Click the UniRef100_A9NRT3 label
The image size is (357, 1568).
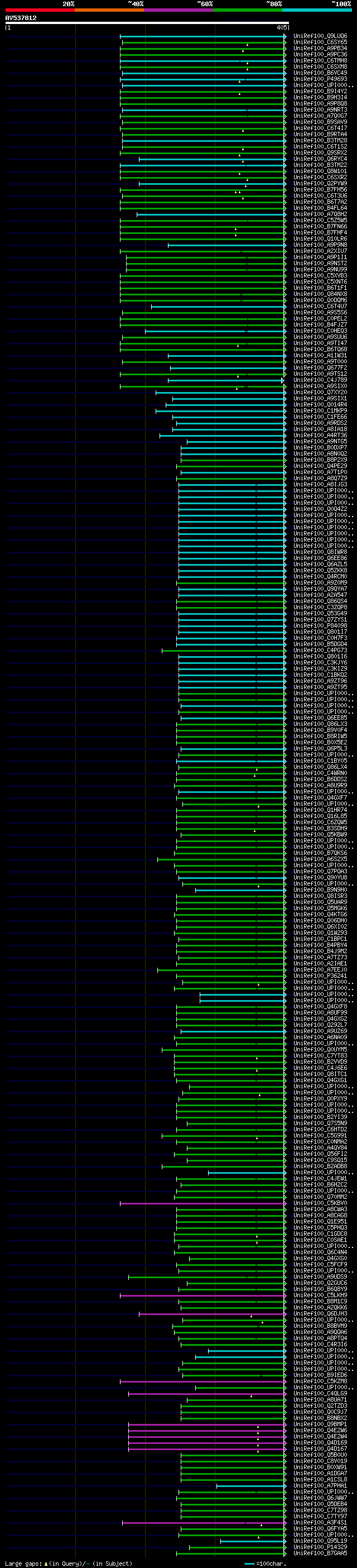321,109
